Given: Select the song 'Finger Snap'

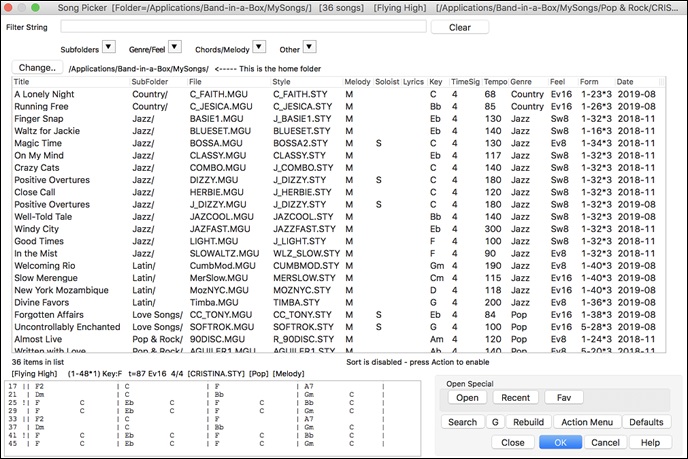Looking at the screenshot, I should 338,118.
